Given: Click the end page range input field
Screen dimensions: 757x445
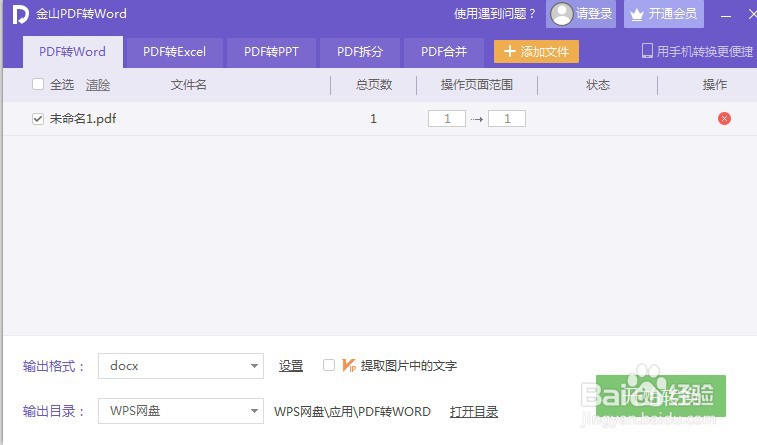Looking at the screenshot, I should tap(507, 119).
